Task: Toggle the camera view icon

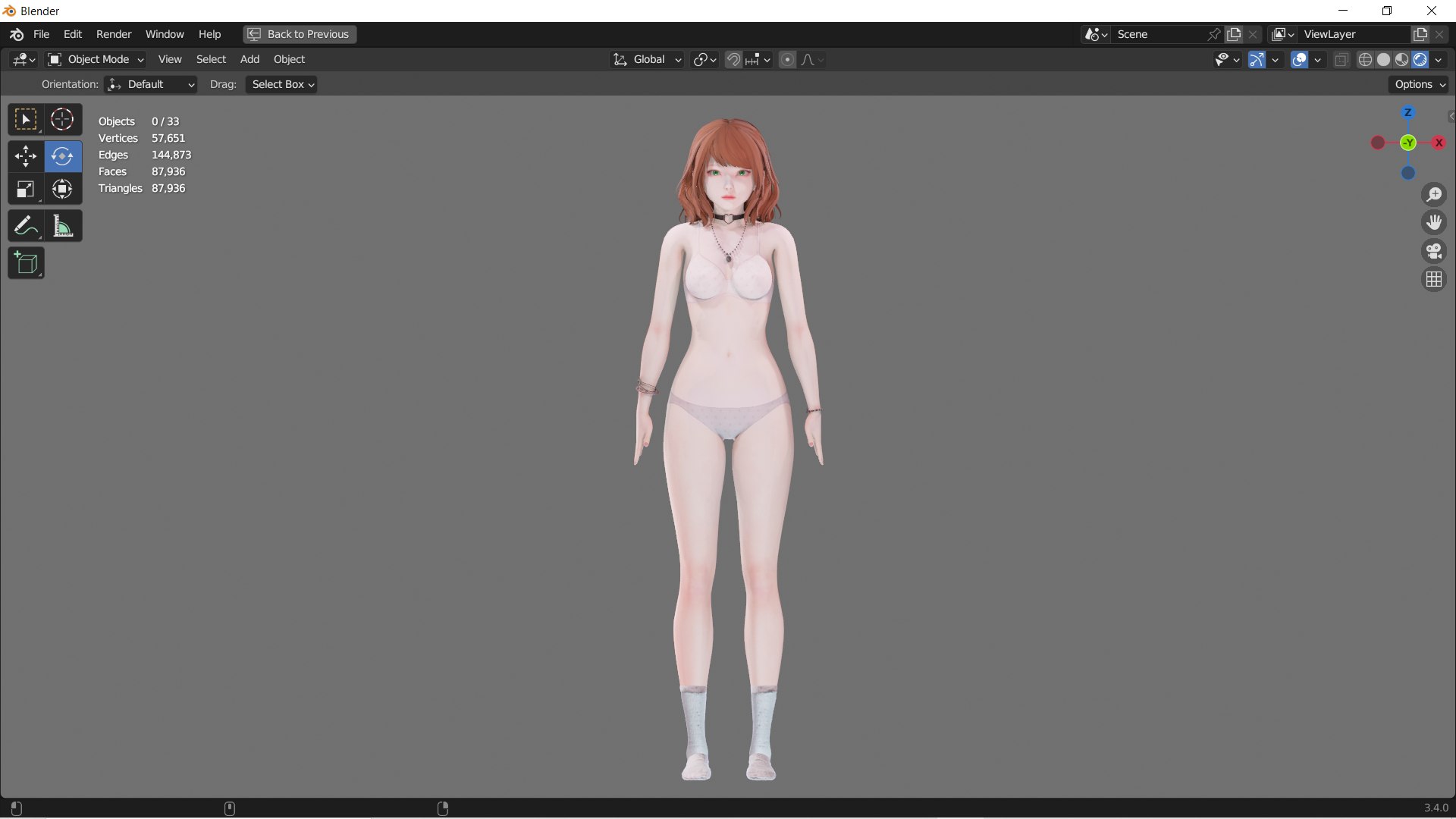Action: coord(1434,251)
